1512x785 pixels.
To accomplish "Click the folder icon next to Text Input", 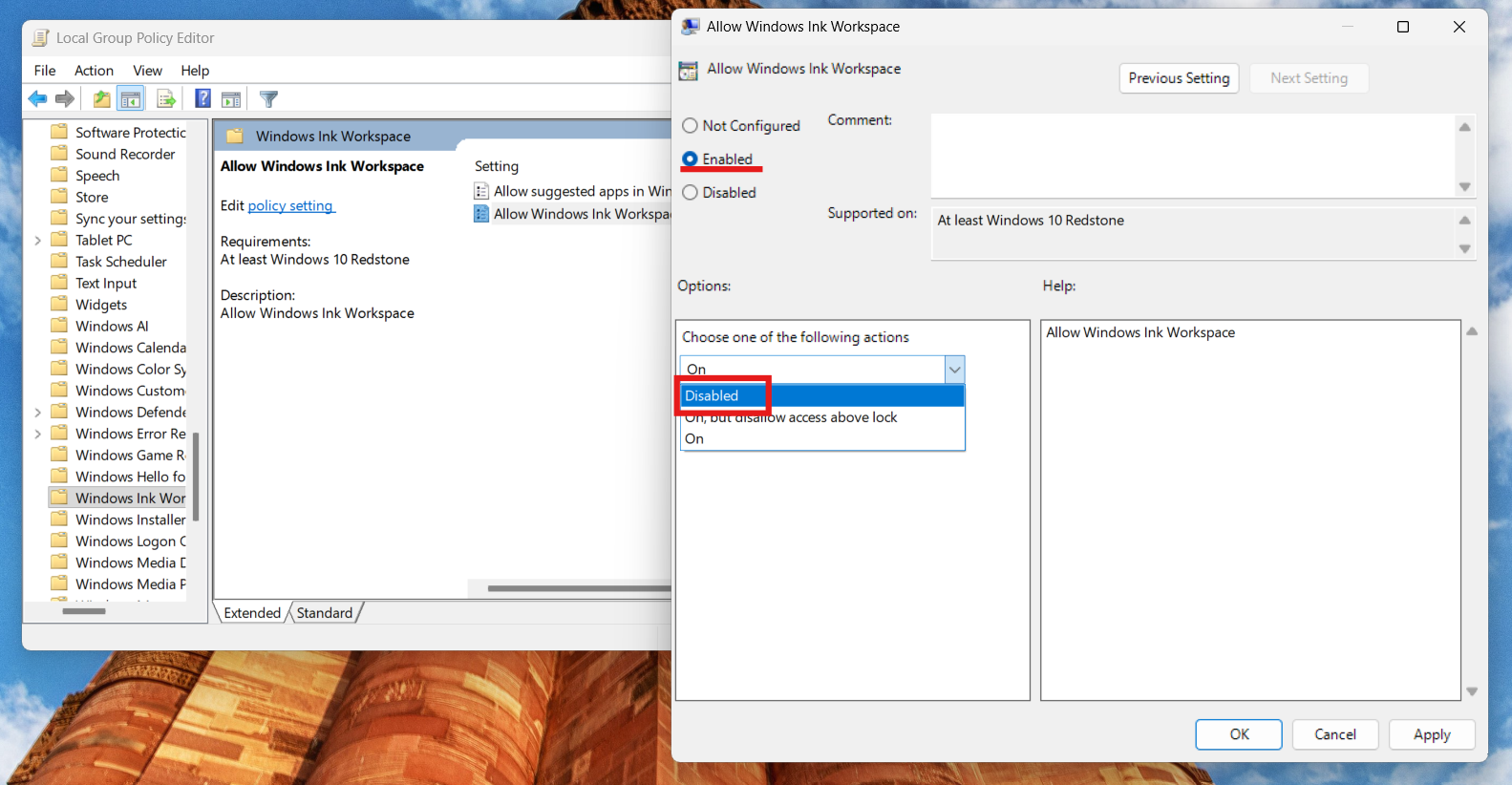I will point(59,283).
